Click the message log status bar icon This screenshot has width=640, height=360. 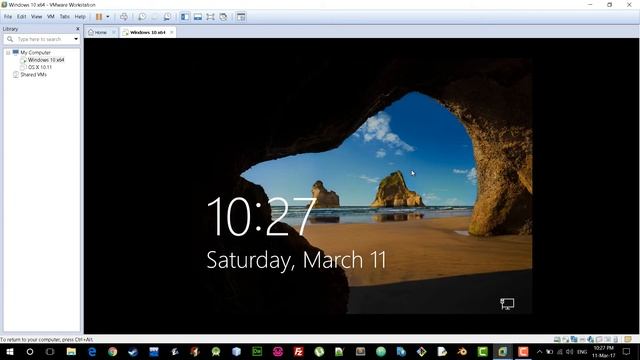coord(628,339)
